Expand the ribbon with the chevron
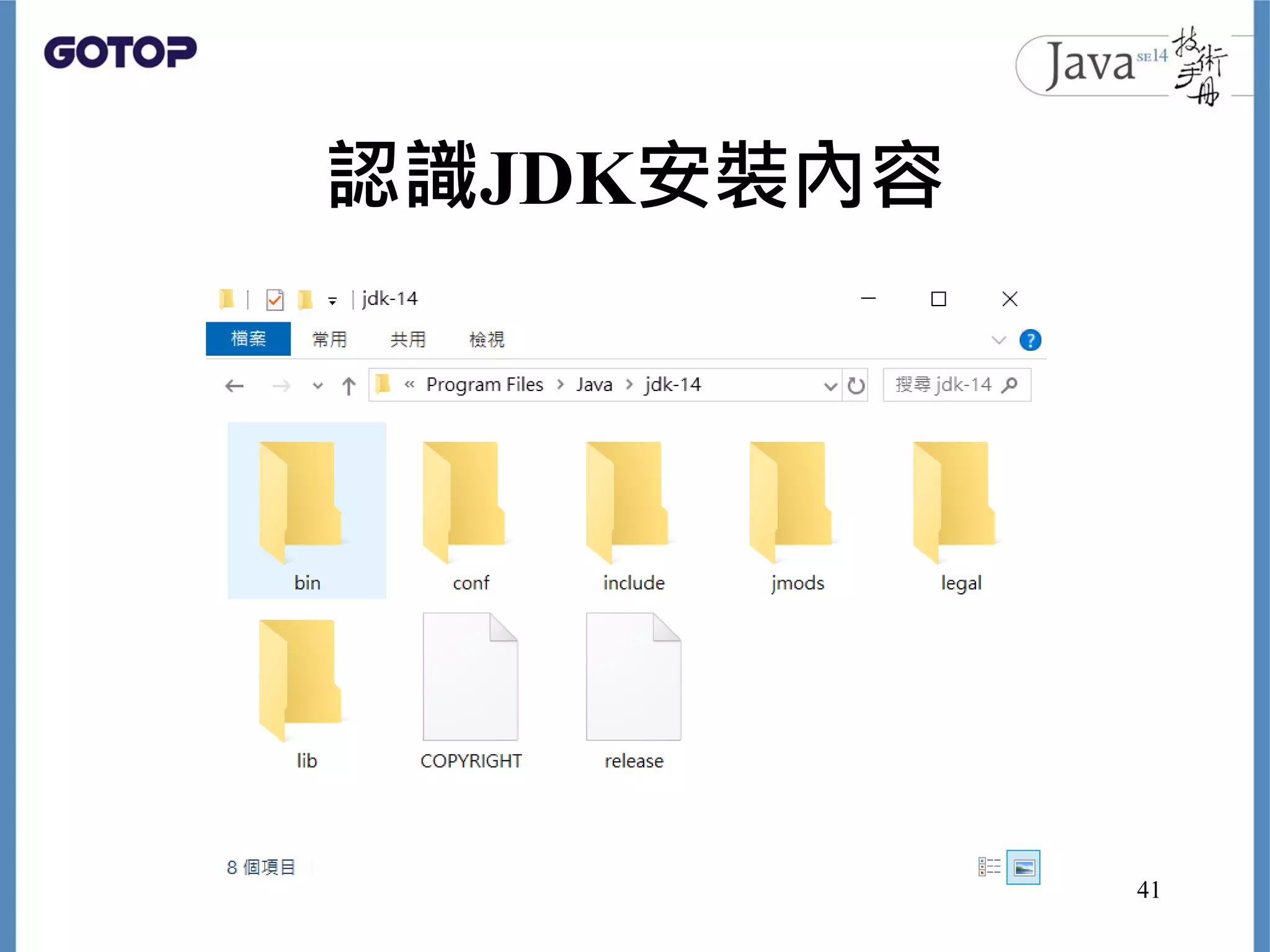This screenshot has height=952, width=1270. pyautogui.click(x=998, y=340)
